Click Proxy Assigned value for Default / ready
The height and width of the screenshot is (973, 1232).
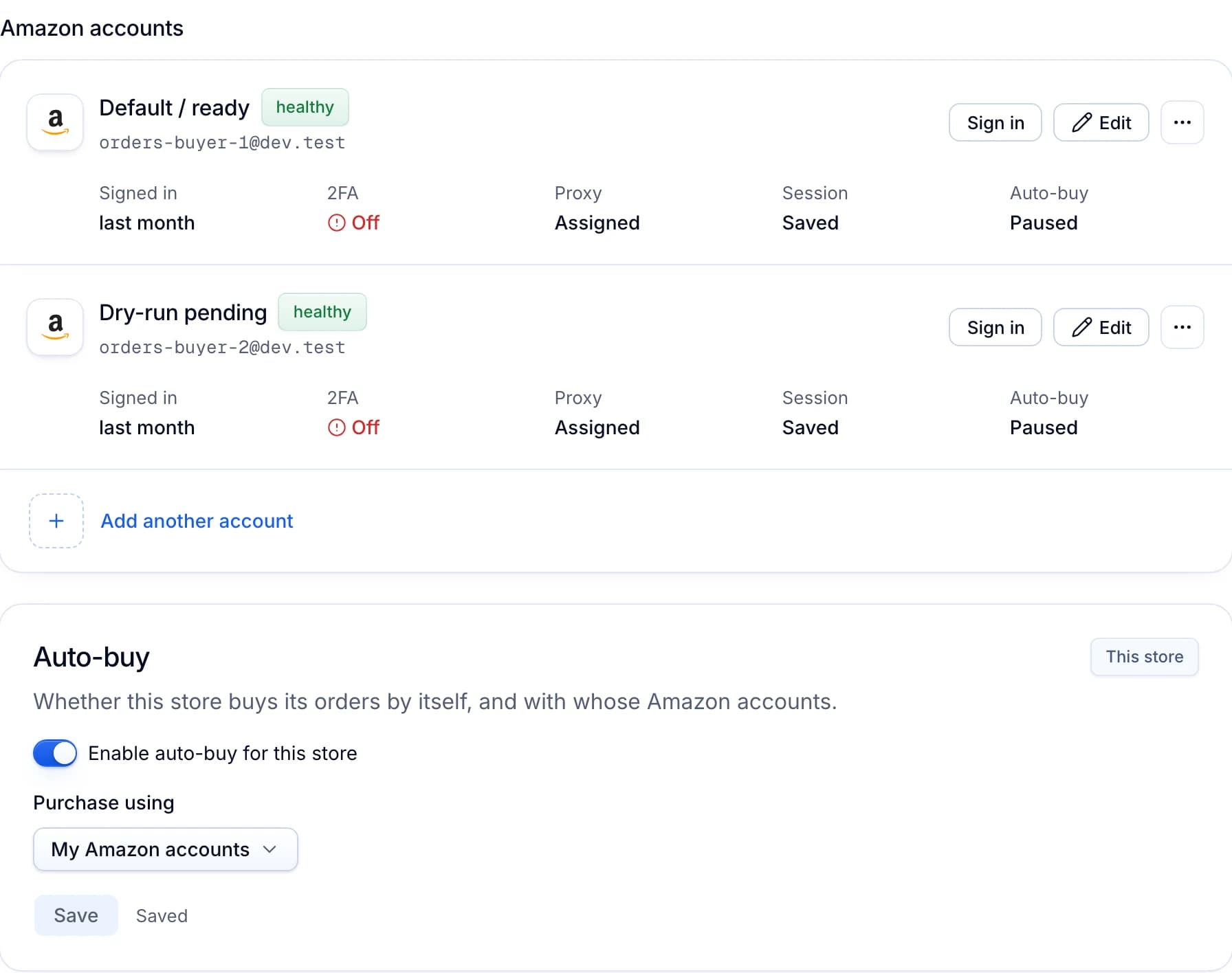[x=597, y=223]
